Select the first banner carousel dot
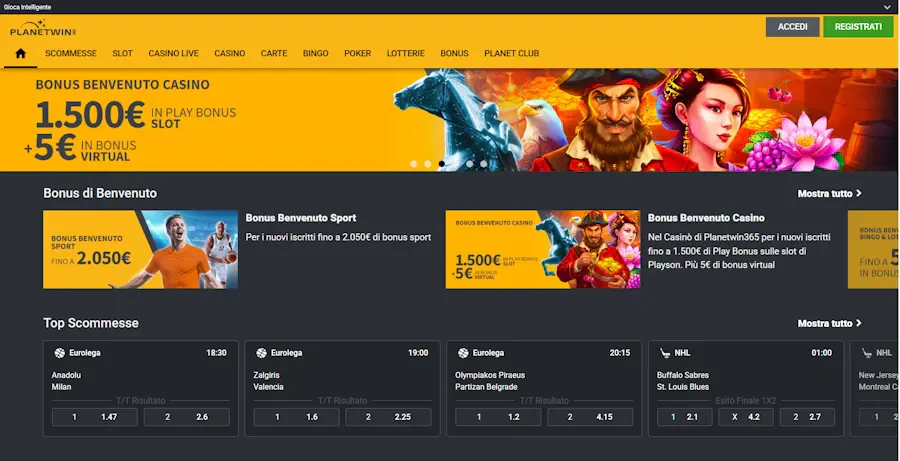The height and width of the screenshot is (461, 900). [413, 163]
